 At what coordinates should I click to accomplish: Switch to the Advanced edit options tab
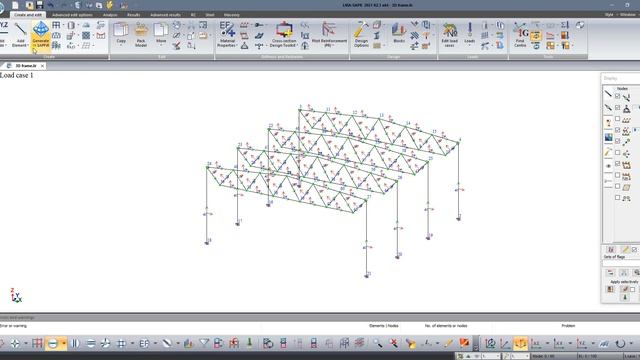click(72, 15)
